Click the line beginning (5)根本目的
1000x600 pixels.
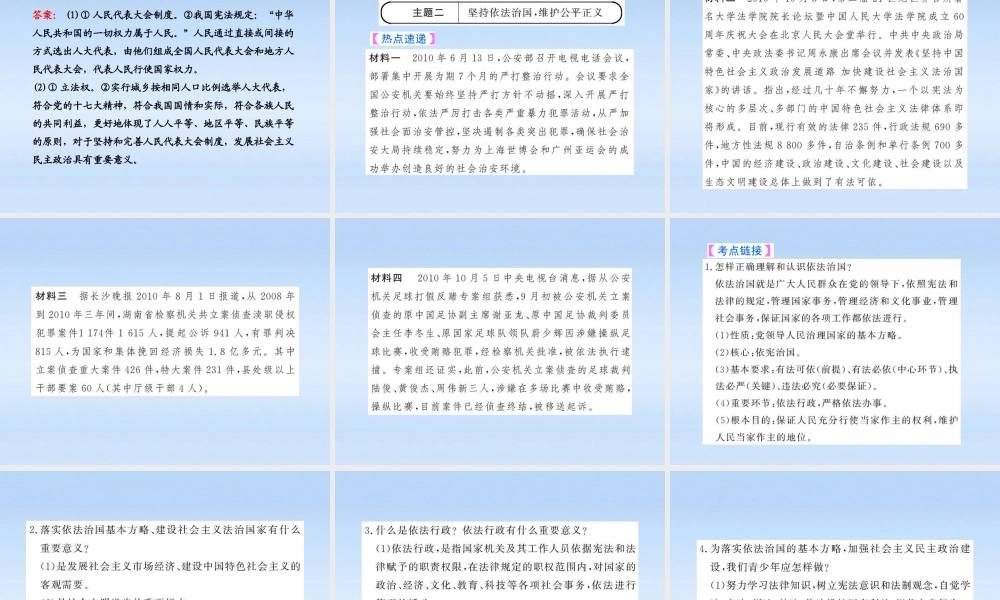836,421
